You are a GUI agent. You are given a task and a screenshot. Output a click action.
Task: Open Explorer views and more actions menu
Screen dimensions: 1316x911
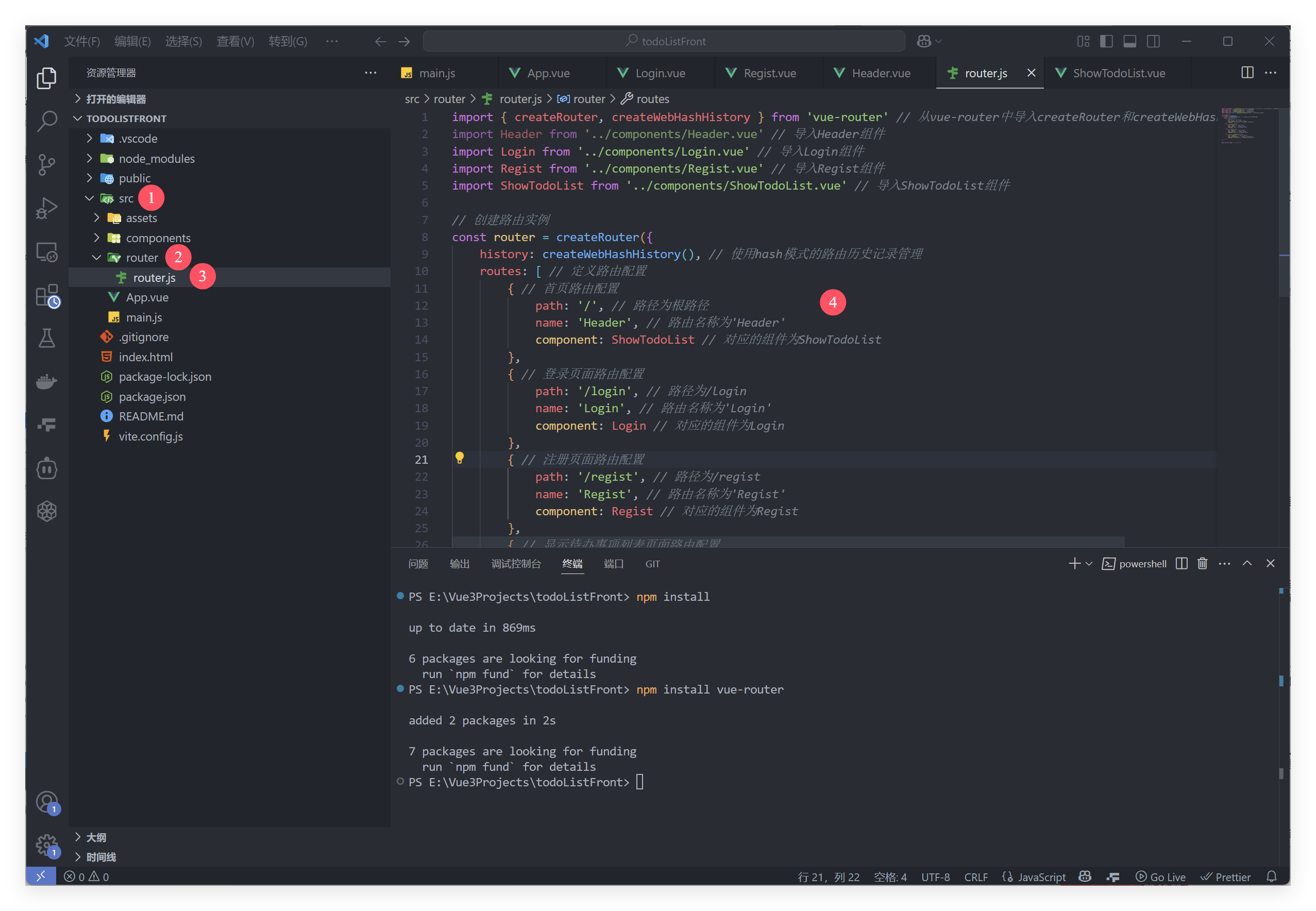(x=370, y=73)
